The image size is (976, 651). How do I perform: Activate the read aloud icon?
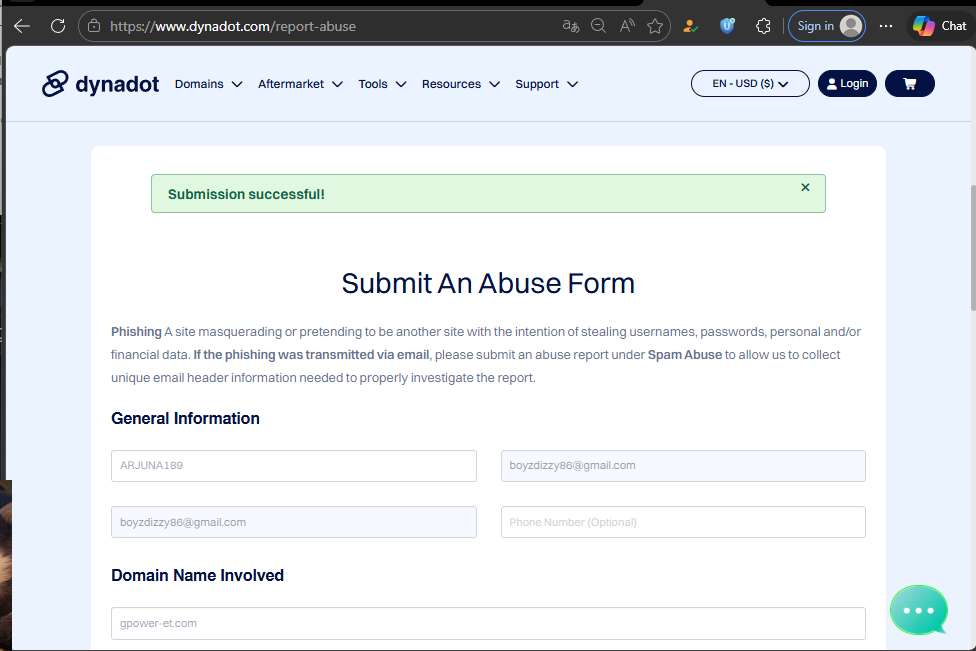[x=627, y=26]
